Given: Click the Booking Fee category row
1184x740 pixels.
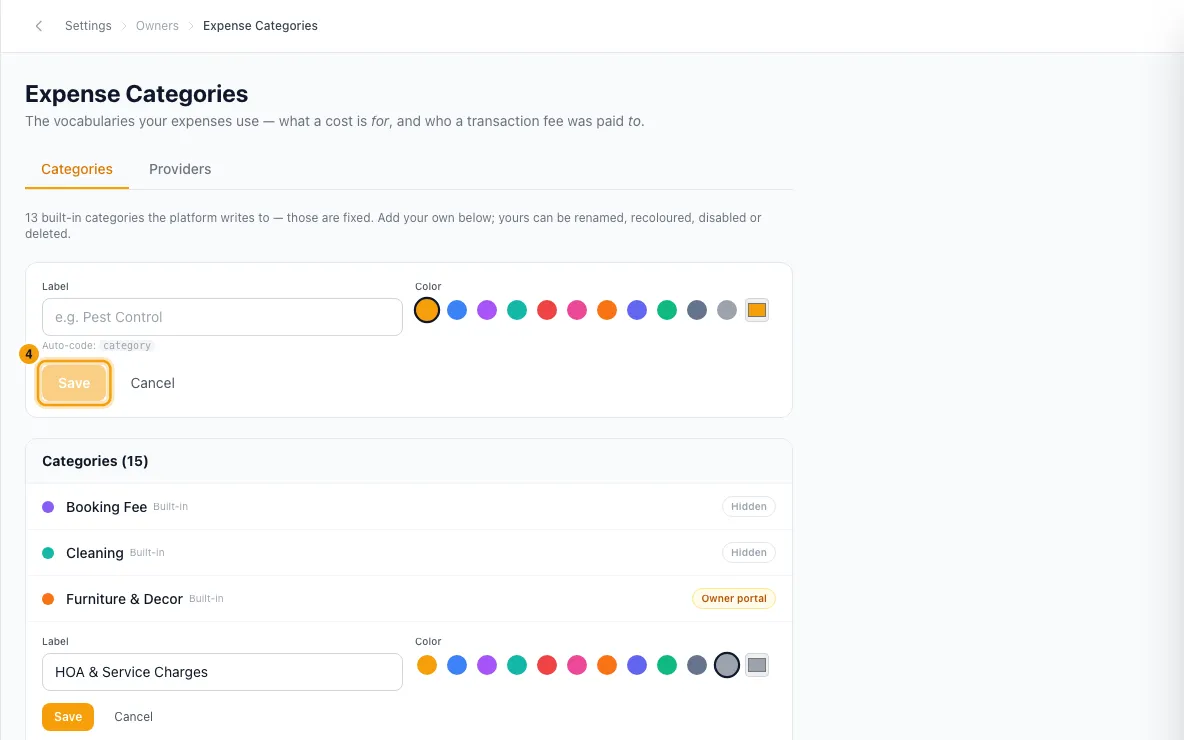Looking at the screenshot, I should coord(409,507).
